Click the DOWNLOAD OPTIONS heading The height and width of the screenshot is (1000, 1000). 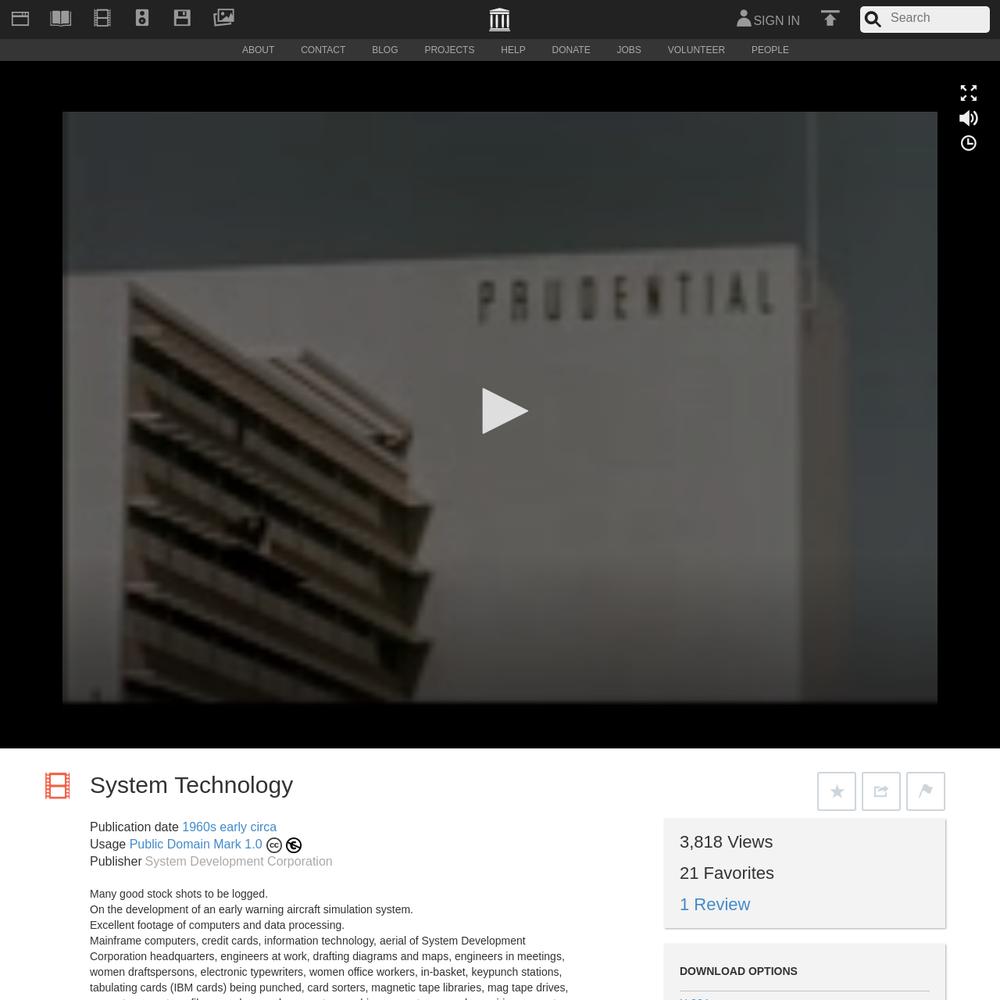pos(738,971)
